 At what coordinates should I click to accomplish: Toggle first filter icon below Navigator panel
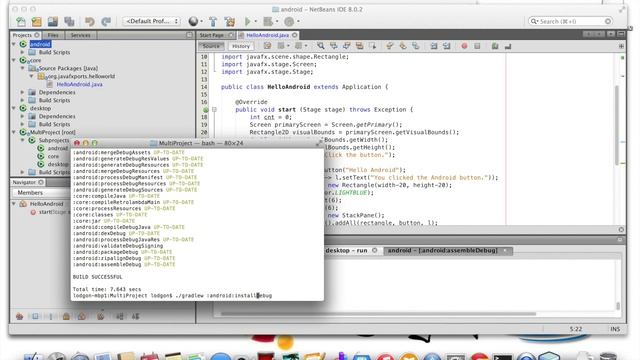19,316
